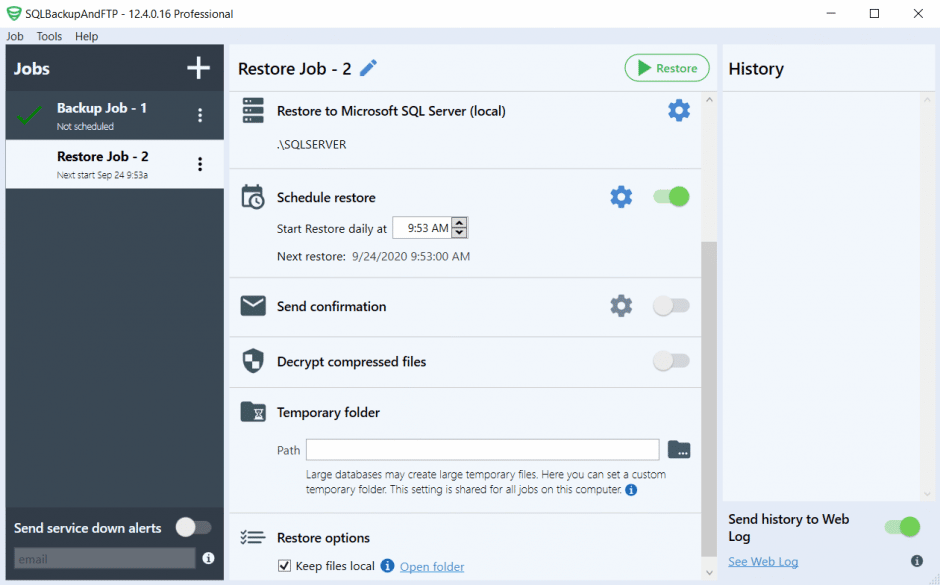The height and width of the screenshot is (585, 940).
Task: Click the temporary folder Path input field
Action: point(482,449)
